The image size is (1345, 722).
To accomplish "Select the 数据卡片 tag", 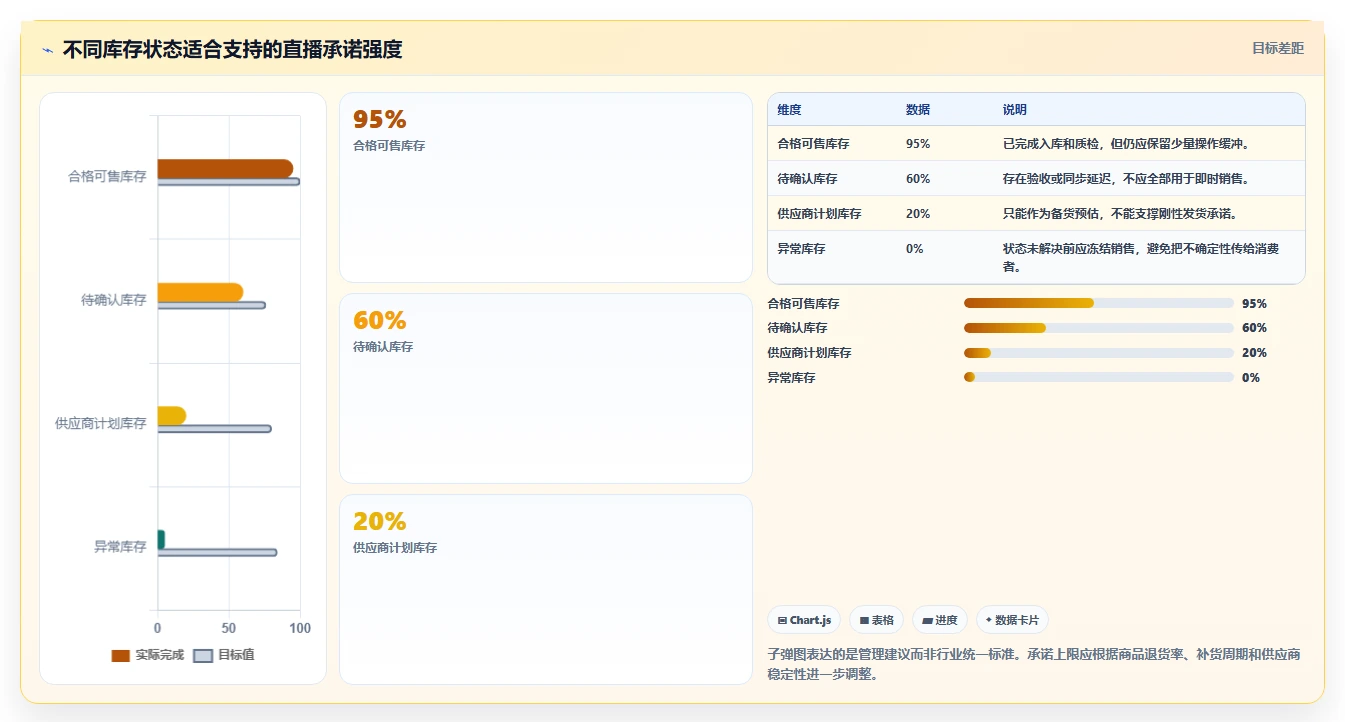I will (x=1012, y=620).
